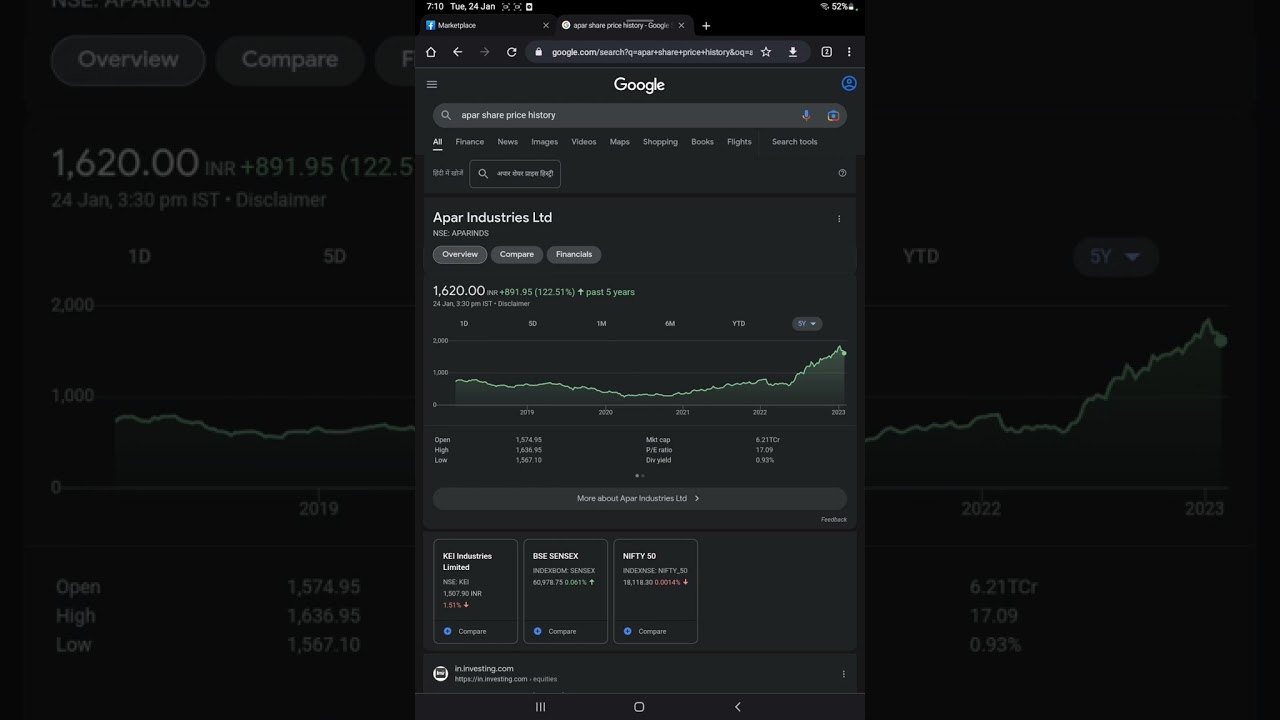Screen dimensions: 1280x720
Task: Add NIFTY 50 to Compare
Action: pos(646,632)
